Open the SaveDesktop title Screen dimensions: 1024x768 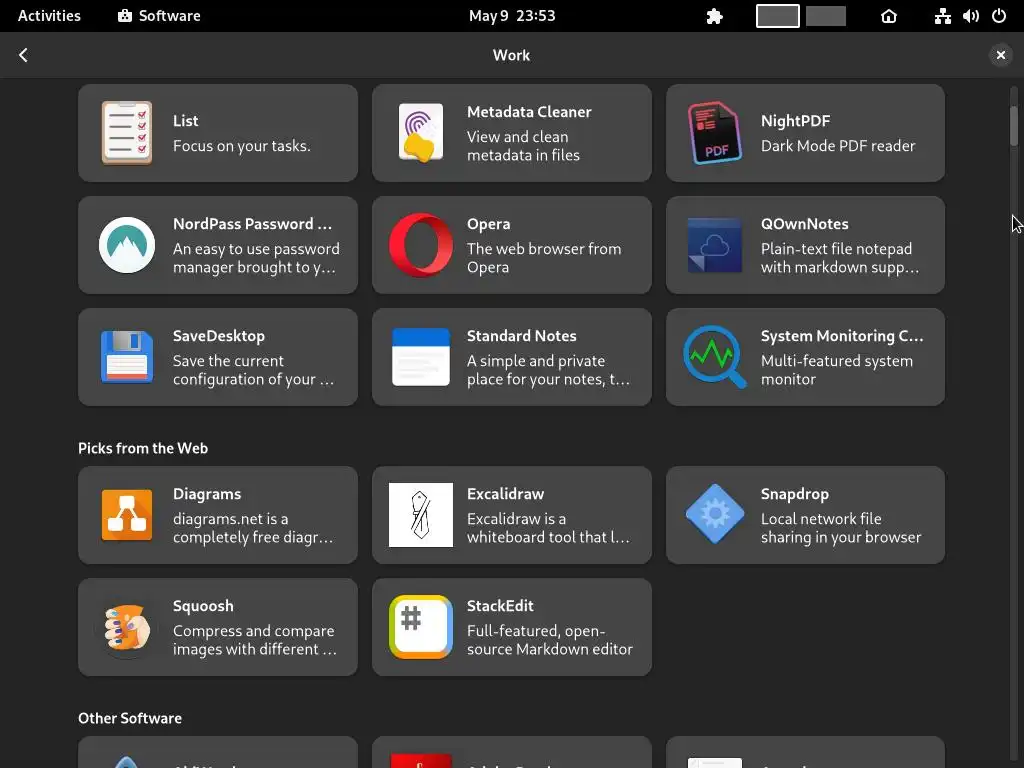click(219, 336)
